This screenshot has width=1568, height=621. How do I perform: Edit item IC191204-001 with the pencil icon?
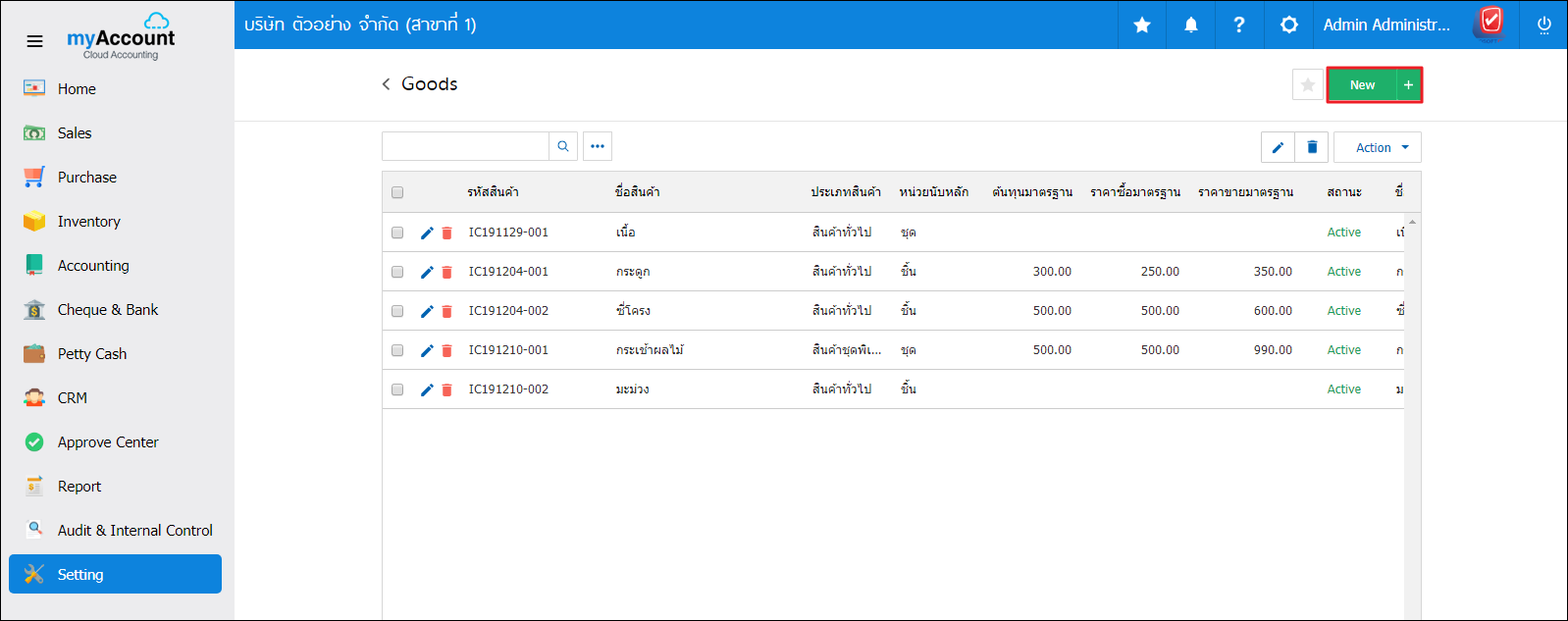[x=427, y=272]
